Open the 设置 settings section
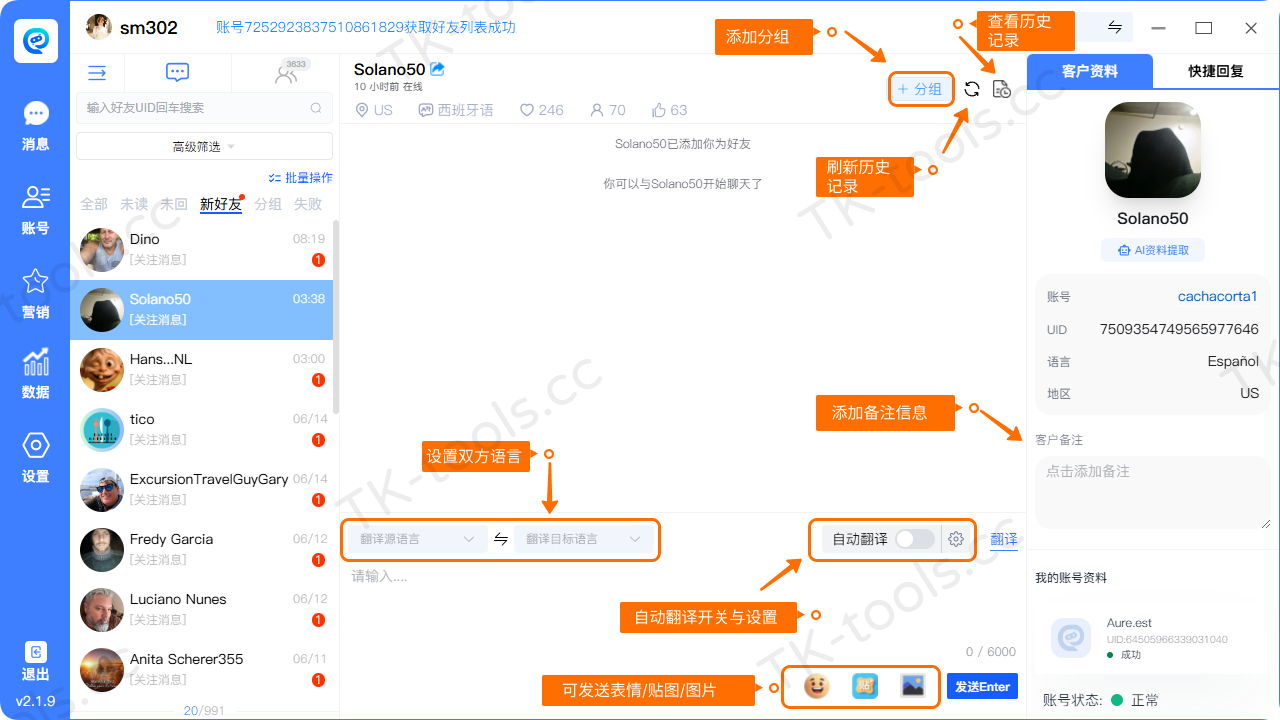Viewport: 1280px width, 720px height. [35, 458]
